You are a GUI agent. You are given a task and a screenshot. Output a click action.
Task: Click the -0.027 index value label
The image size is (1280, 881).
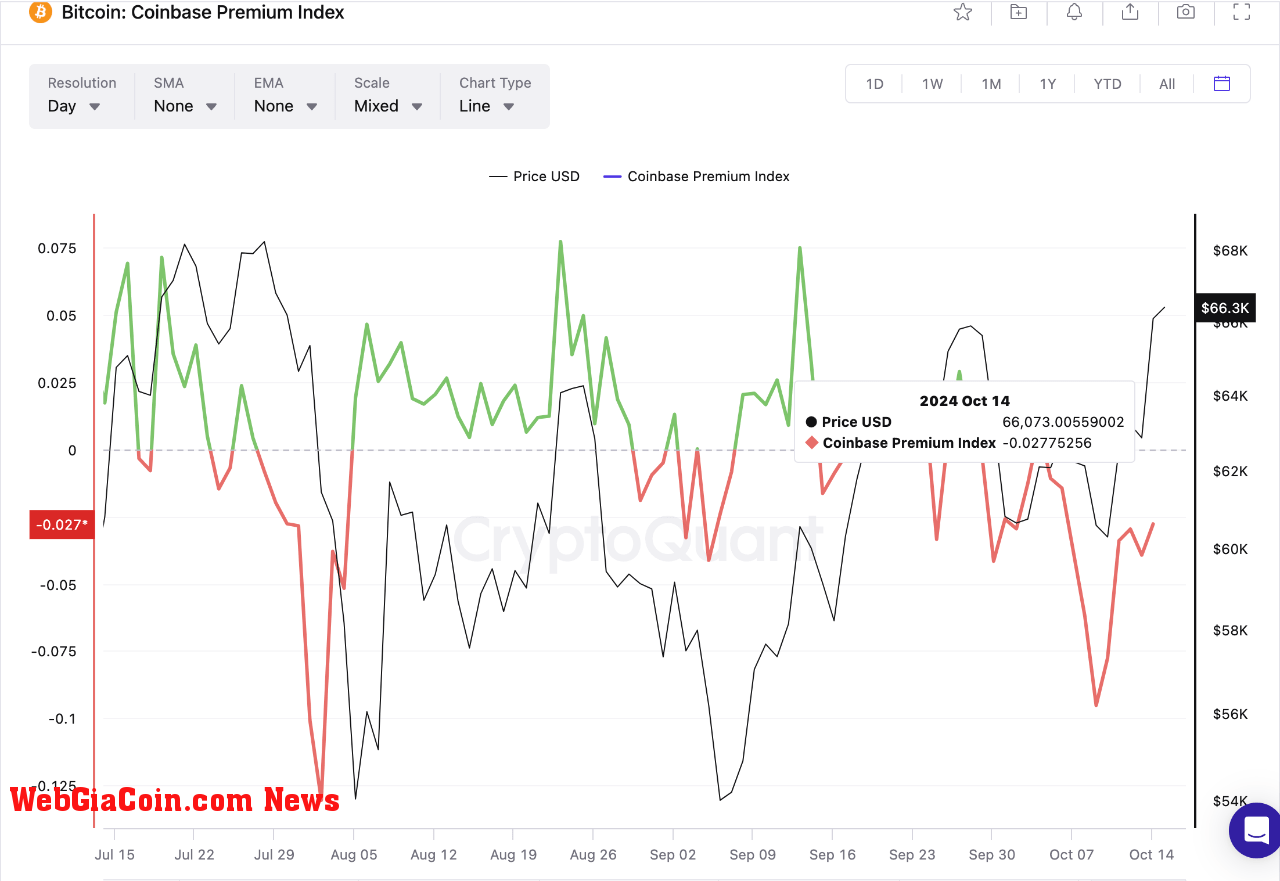(x=62, y=524)
